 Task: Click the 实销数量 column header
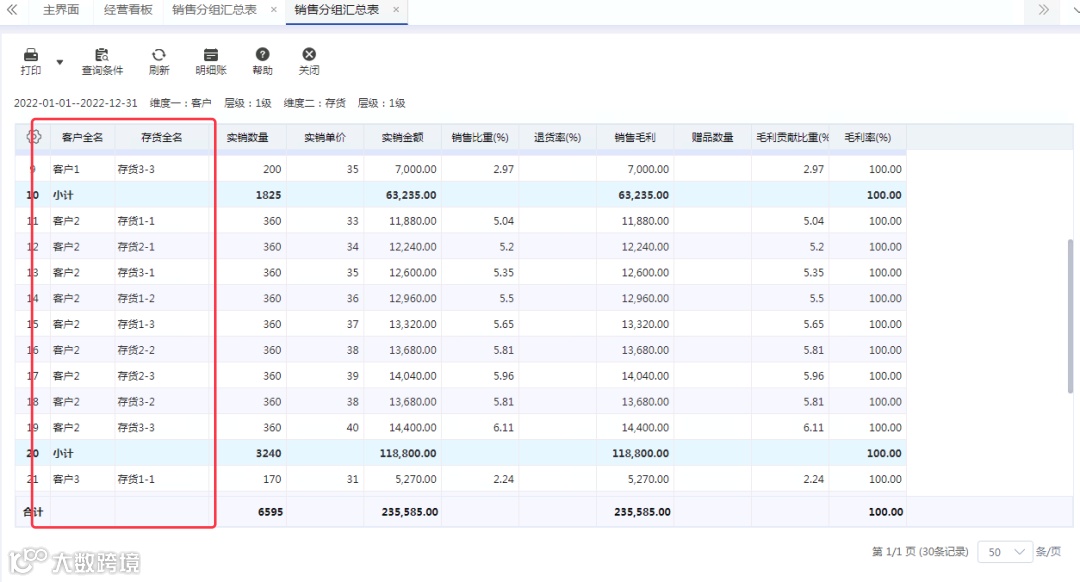point(247,137)
